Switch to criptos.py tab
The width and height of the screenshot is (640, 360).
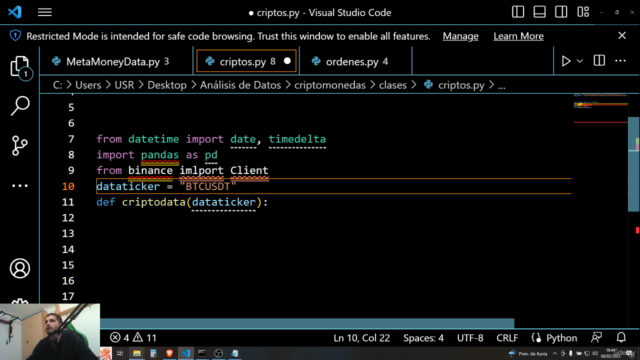246,62
